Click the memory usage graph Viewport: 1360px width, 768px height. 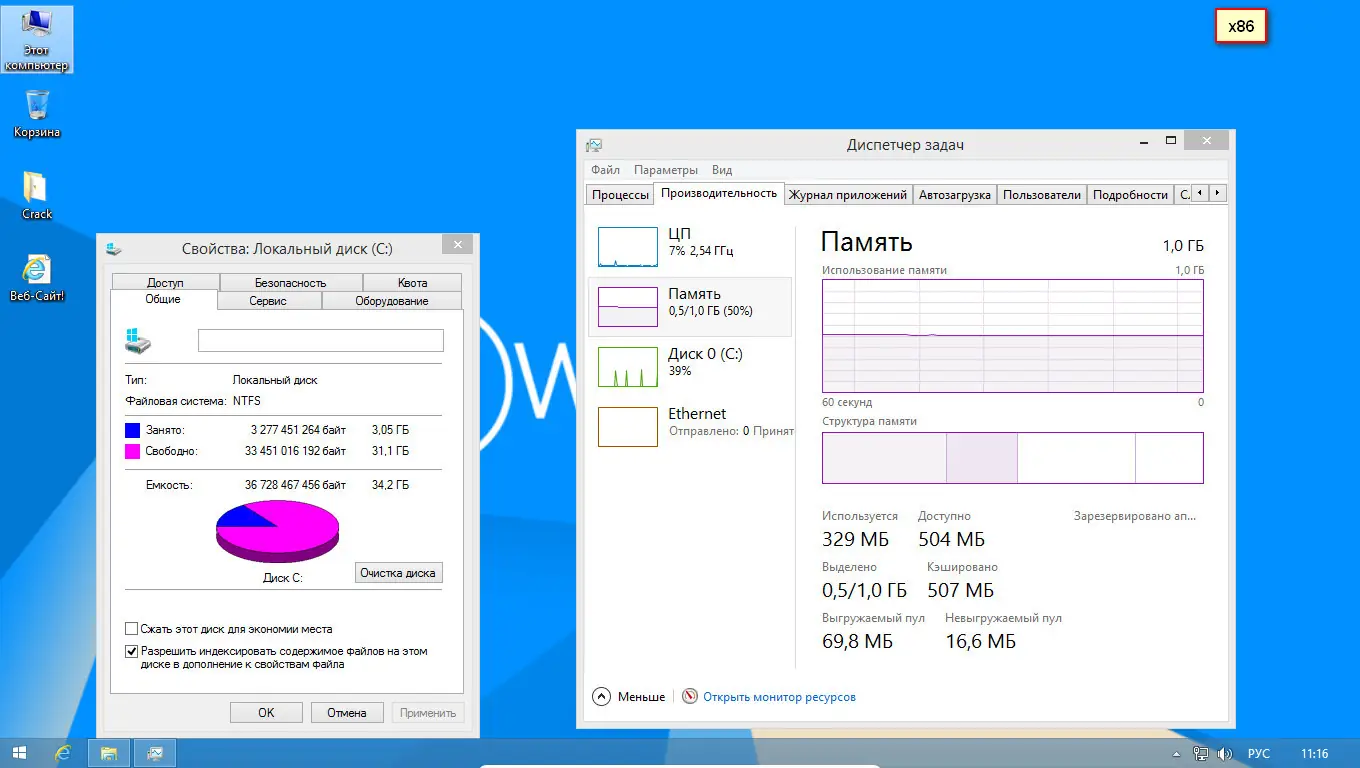click(1012, 336)
